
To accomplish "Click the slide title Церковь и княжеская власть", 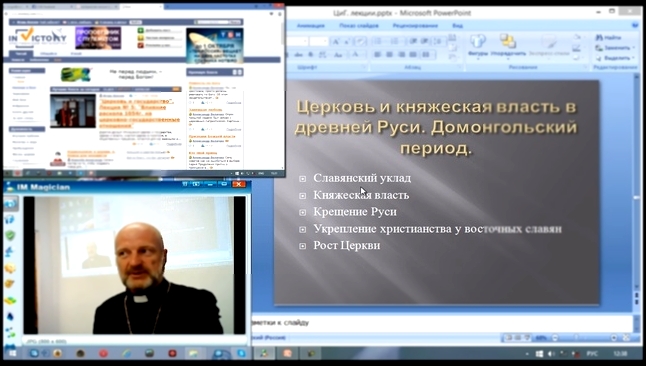I will 436,127.
